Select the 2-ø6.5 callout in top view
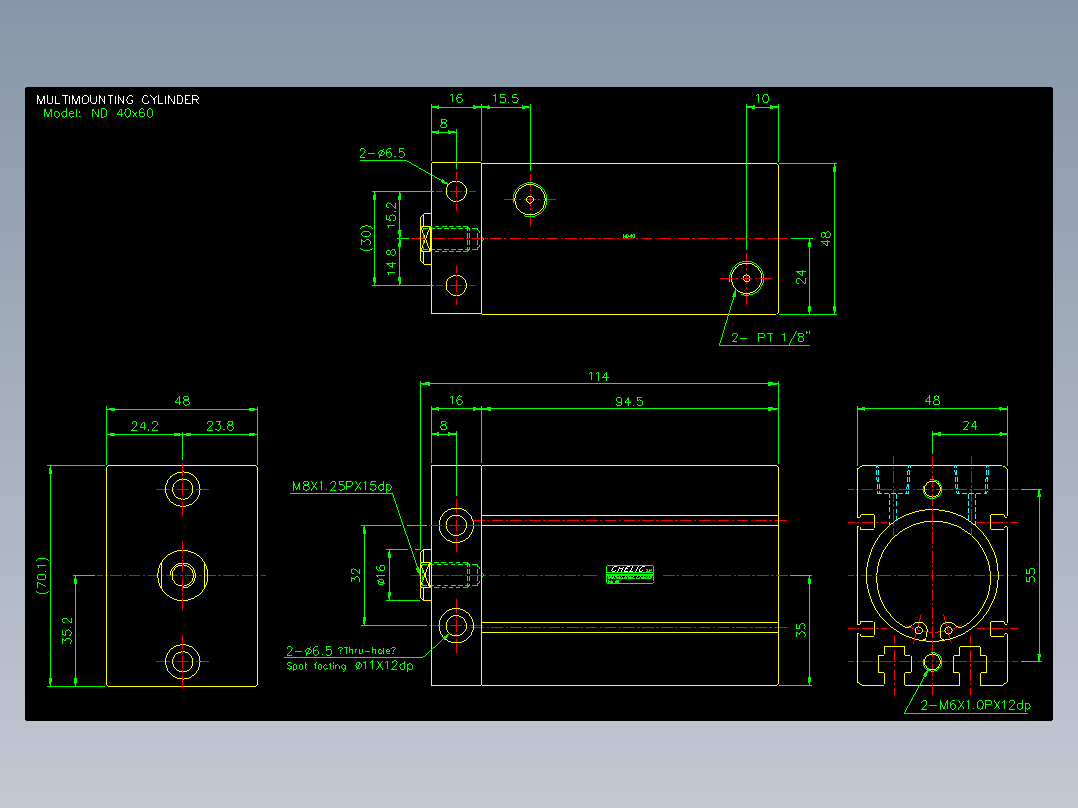Image resolution: width=1078 pixels, height=808 pixels. [382, 153]
